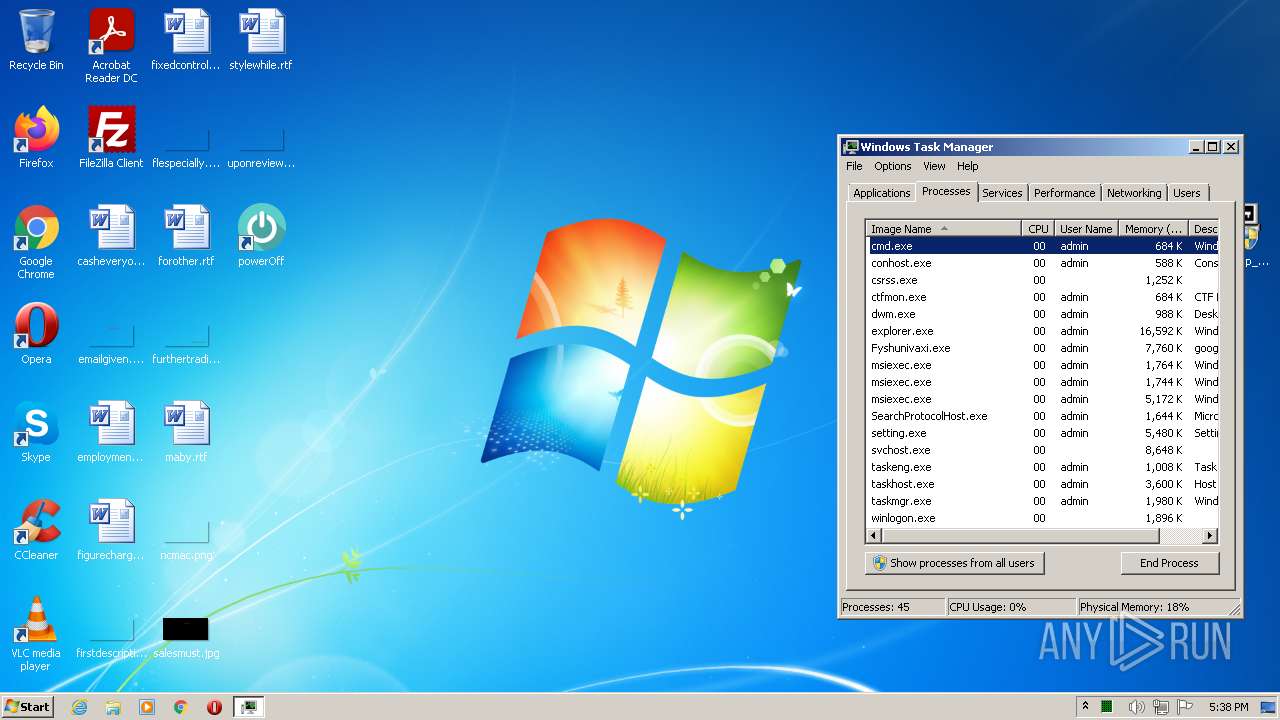Viewport: 1280px width, 720px height.
Task: Select cmd.exe process row
Action: pyautogui.click(x=1042, y=246)
